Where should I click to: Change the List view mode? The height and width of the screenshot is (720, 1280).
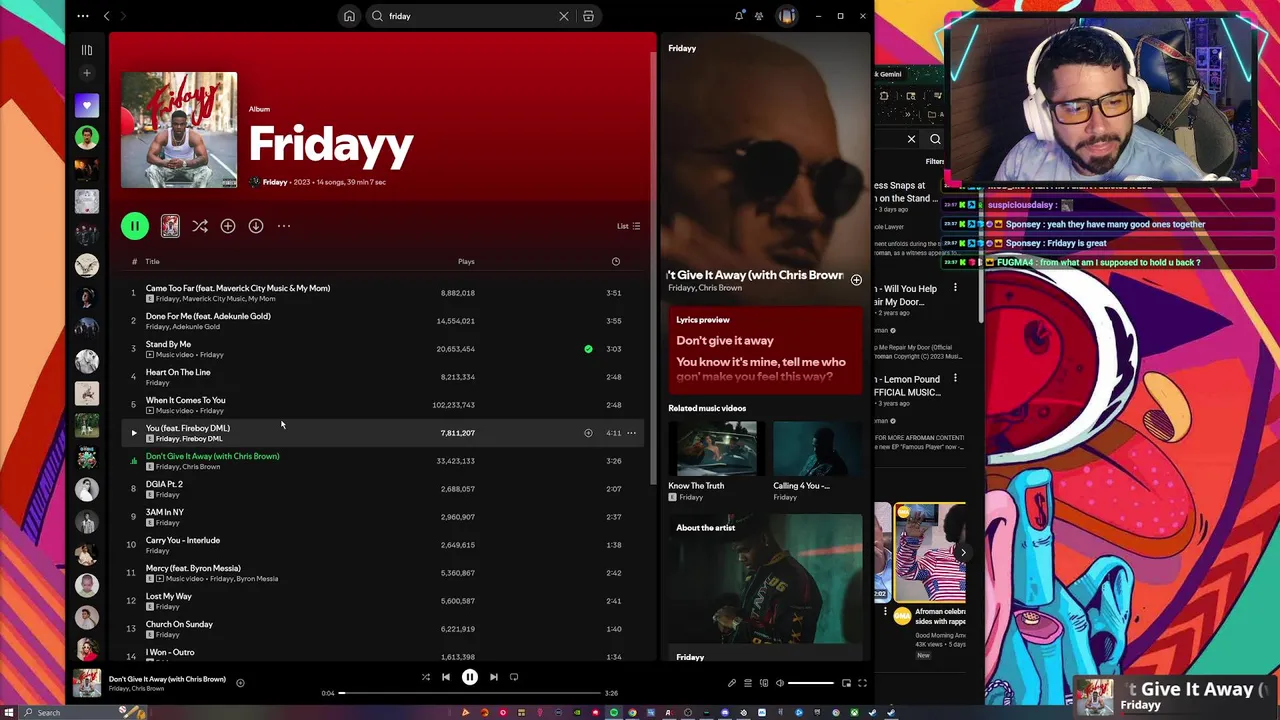tap(628, 226)
